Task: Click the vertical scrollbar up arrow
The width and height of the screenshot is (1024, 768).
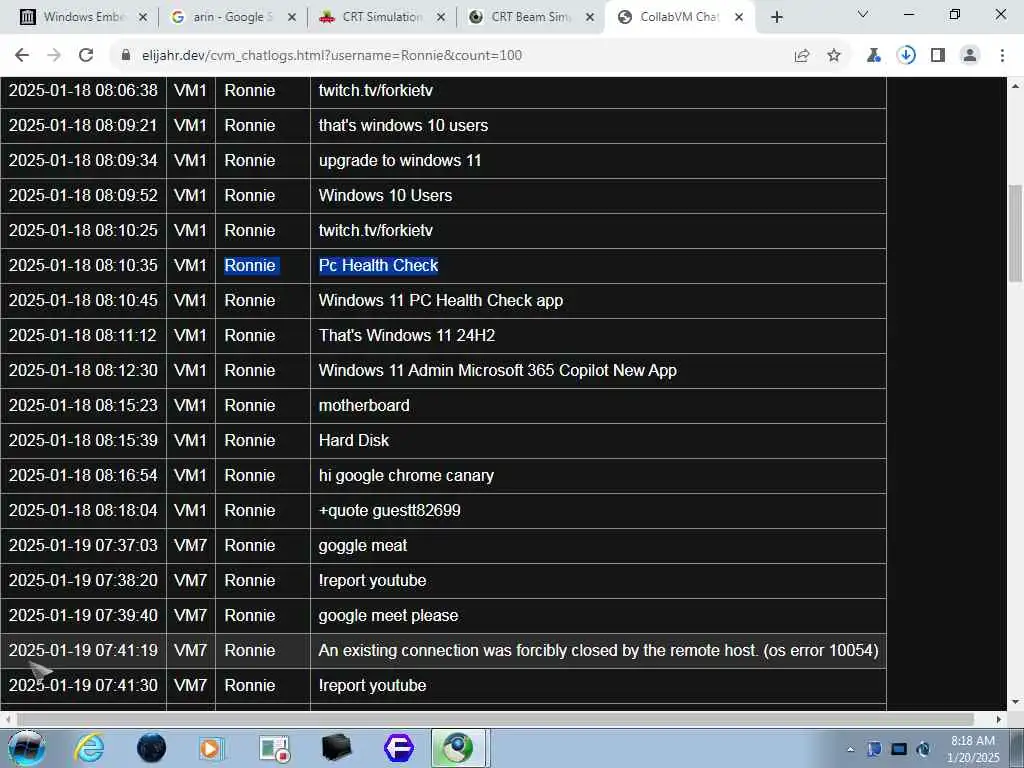Action: (x=1016, y=86)
